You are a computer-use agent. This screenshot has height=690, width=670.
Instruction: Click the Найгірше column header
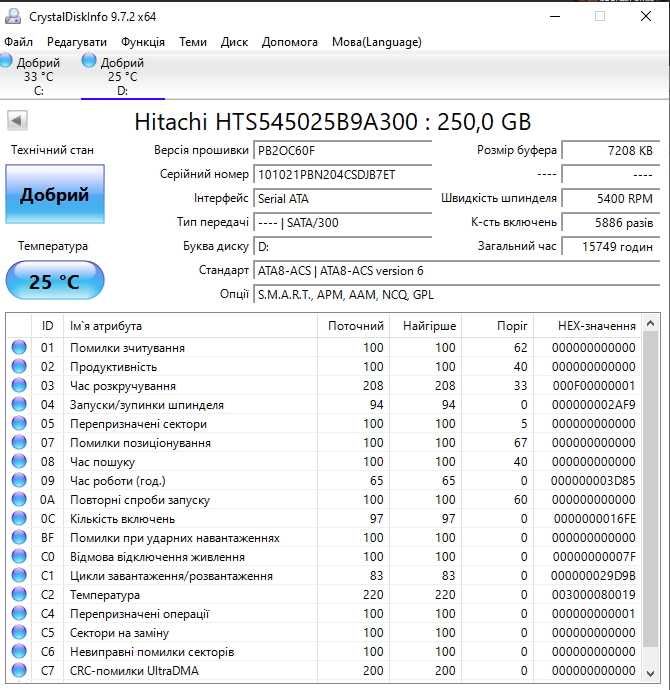(425, 326)
